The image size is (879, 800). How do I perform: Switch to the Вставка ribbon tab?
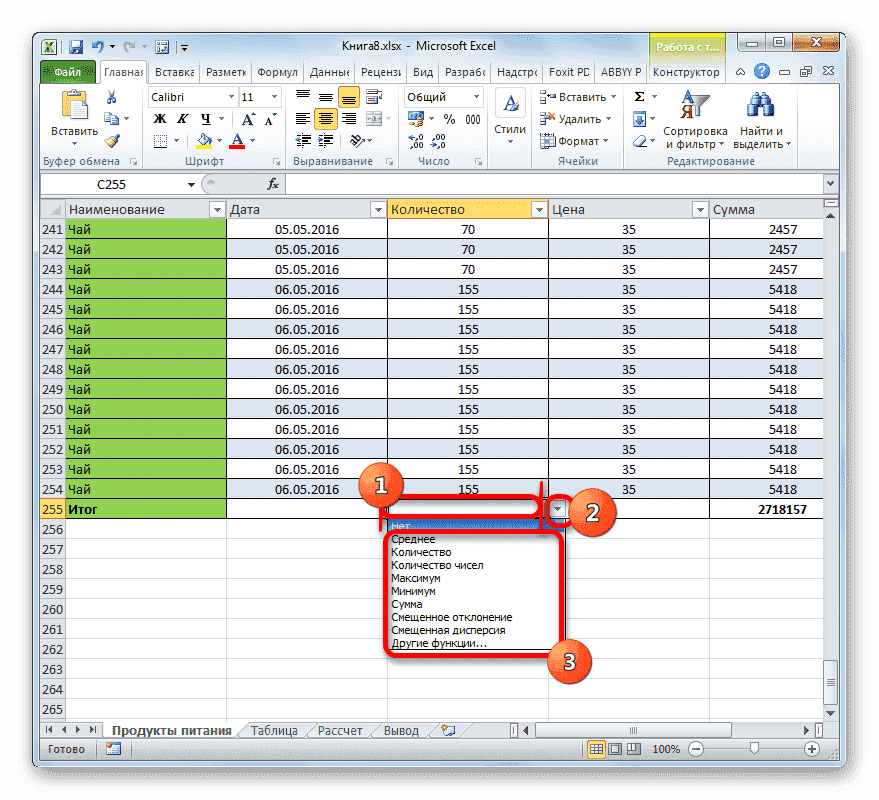(173, 72)
